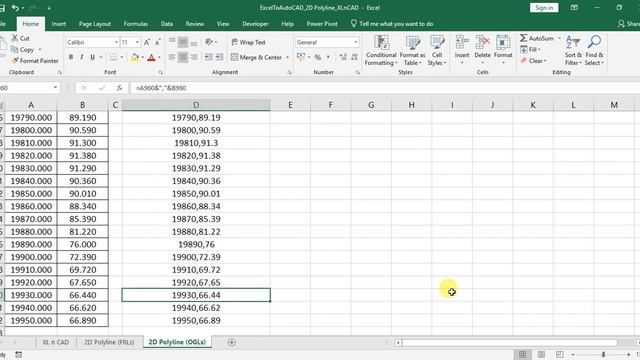Expand the Font Color dropdown arrow
The image size is (640, 360).
(x=159, y=57)
